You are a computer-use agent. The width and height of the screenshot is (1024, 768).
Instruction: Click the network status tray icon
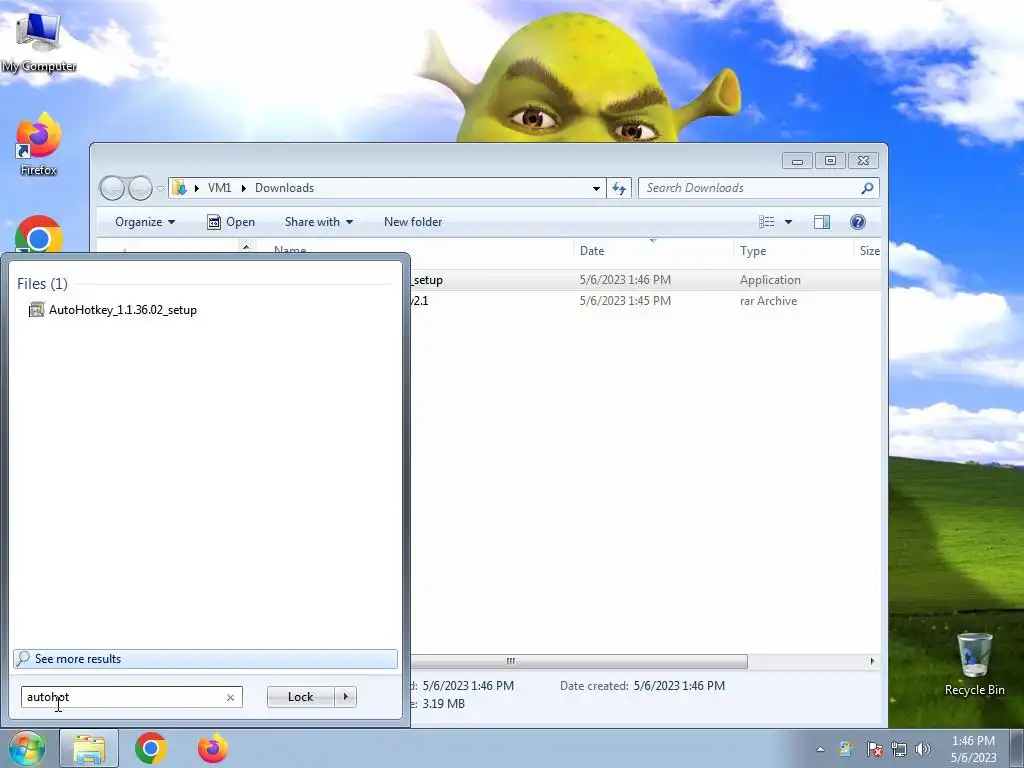(899, 749)
